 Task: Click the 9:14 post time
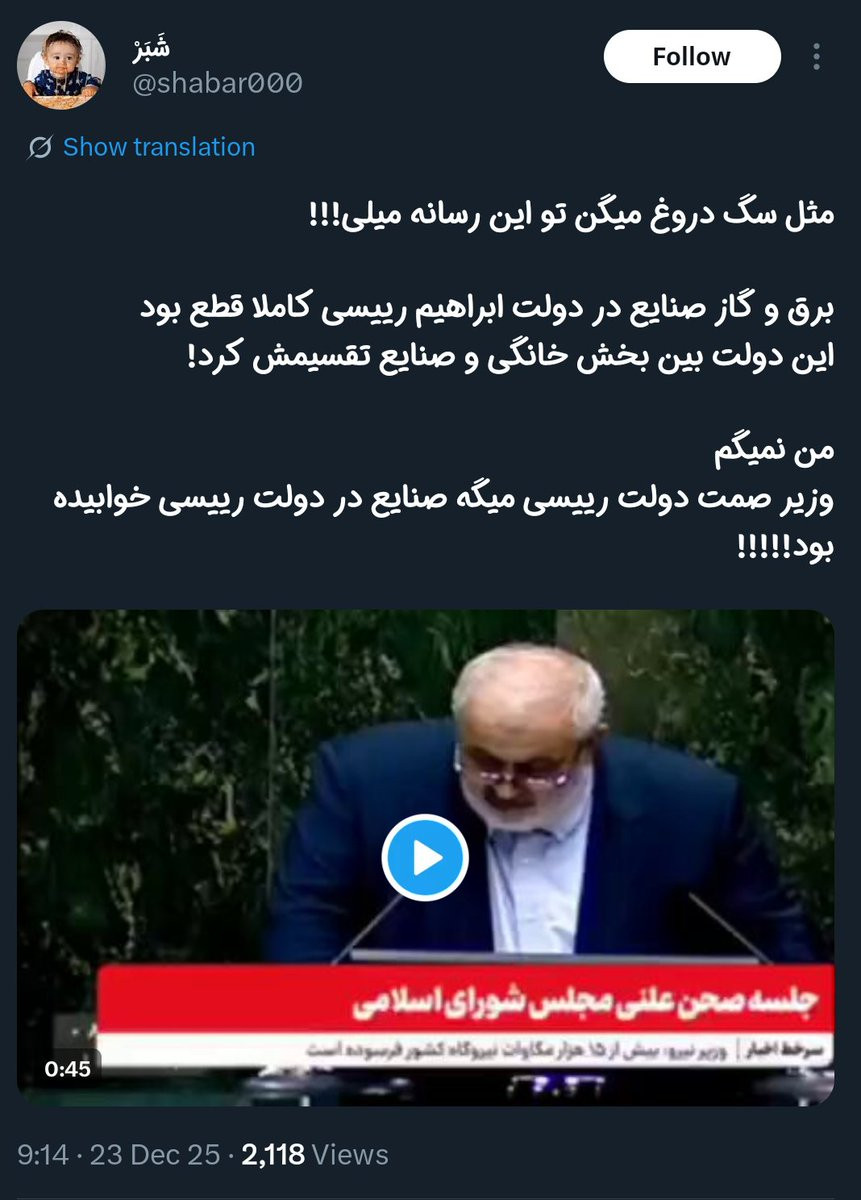pyautogui.click(x=43, y=1155)
